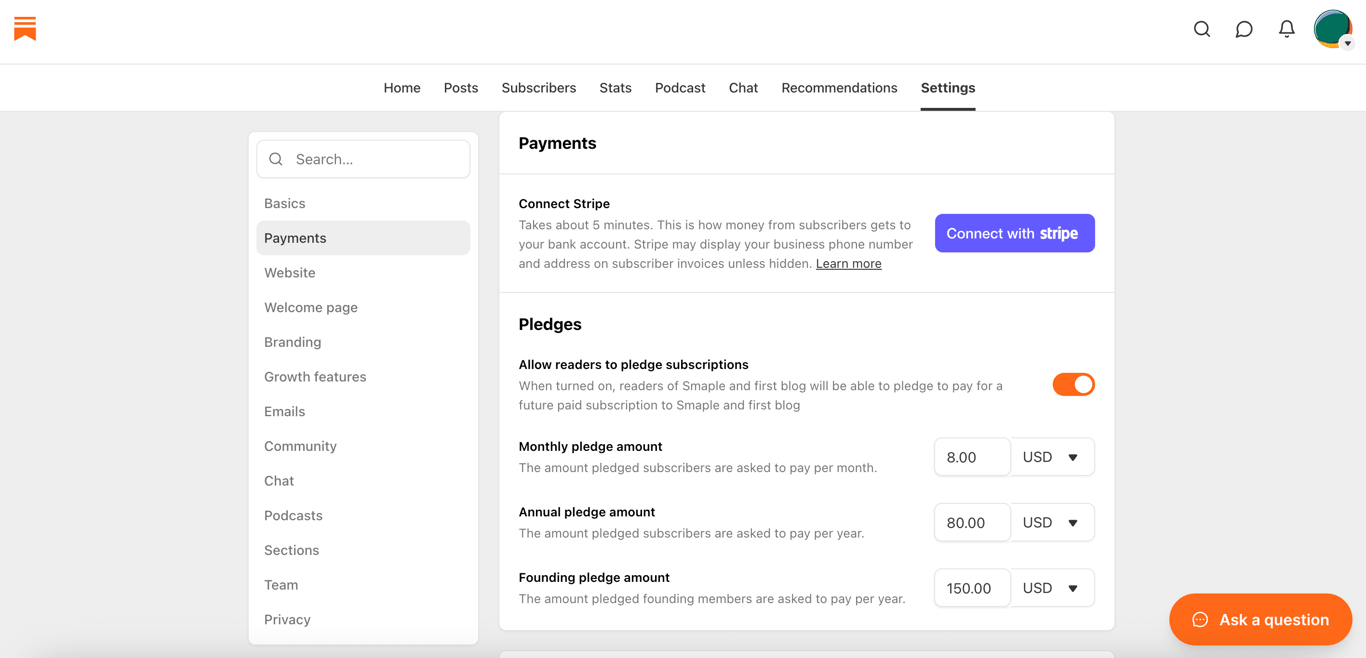Viewport: 1366px width, 658px height.
Task: Open the Monthly pledge currency dropdown
Action: (x=1052, y=457)
